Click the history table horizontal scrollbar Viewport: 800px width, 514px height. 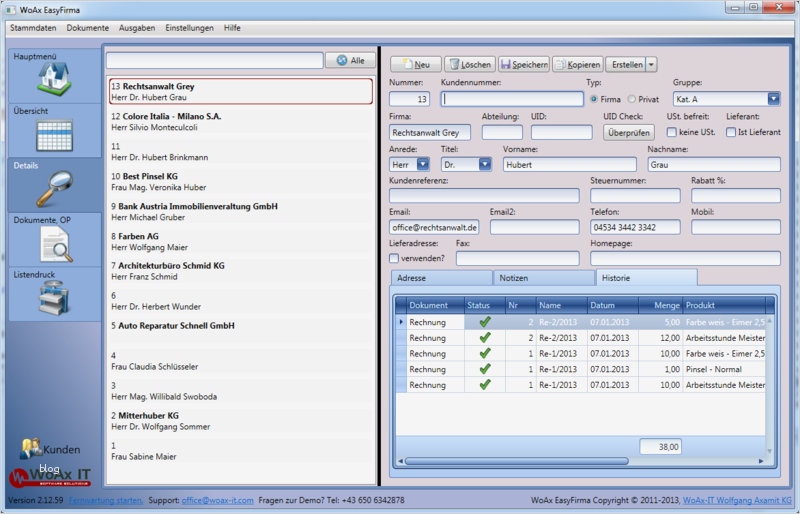tap(516, 461)
